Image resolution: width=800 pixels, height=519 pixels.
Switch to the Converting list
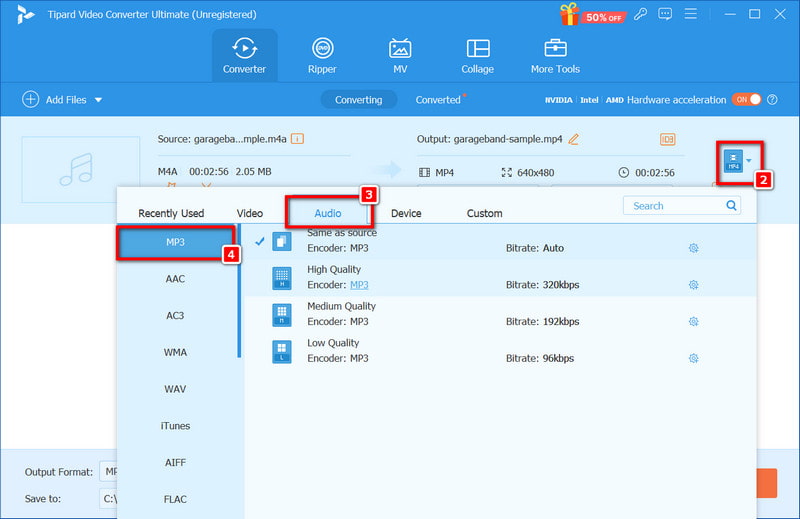[358, 100]
